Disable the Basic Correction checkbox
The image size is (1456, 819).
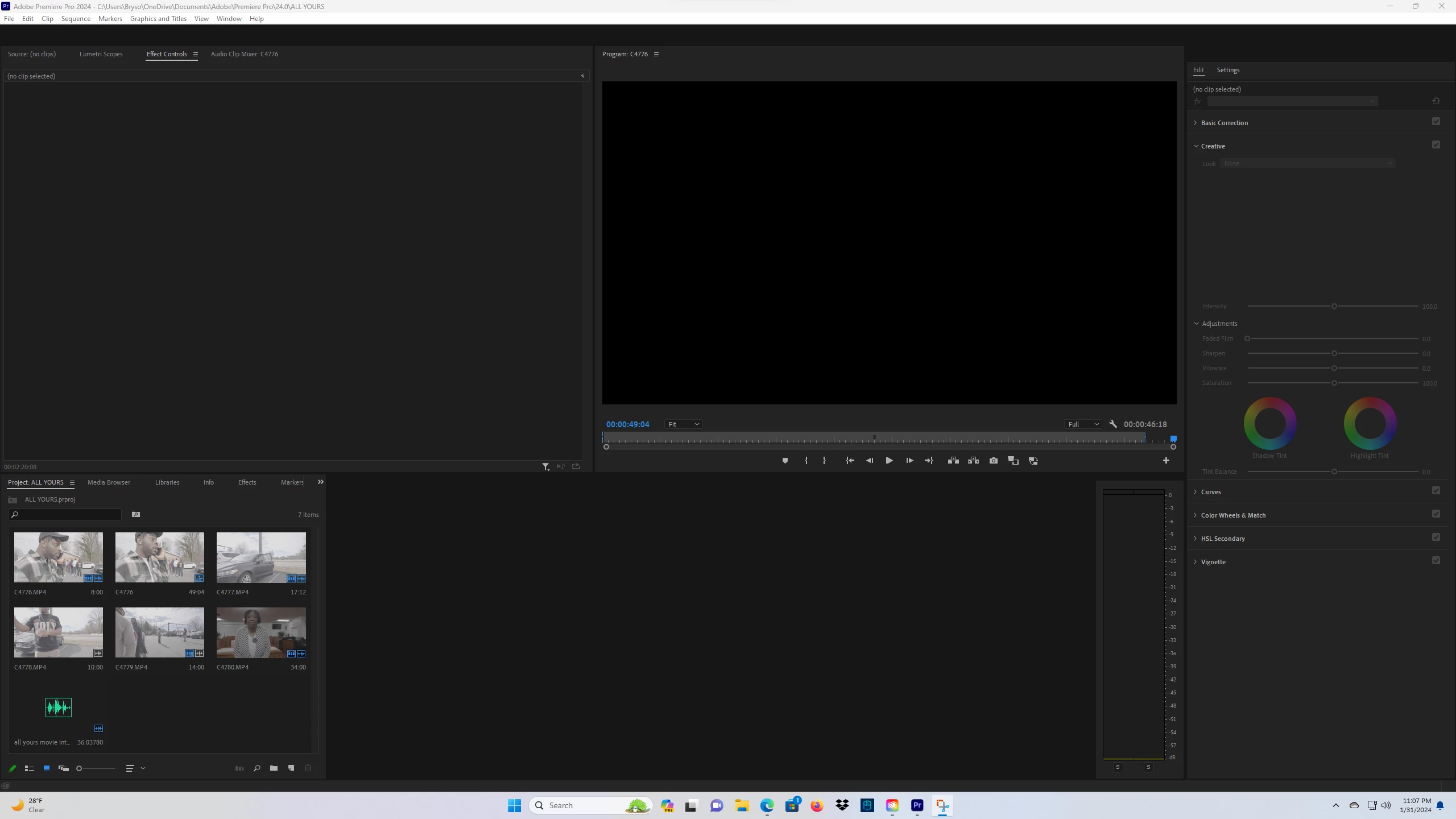[1436, 122]
